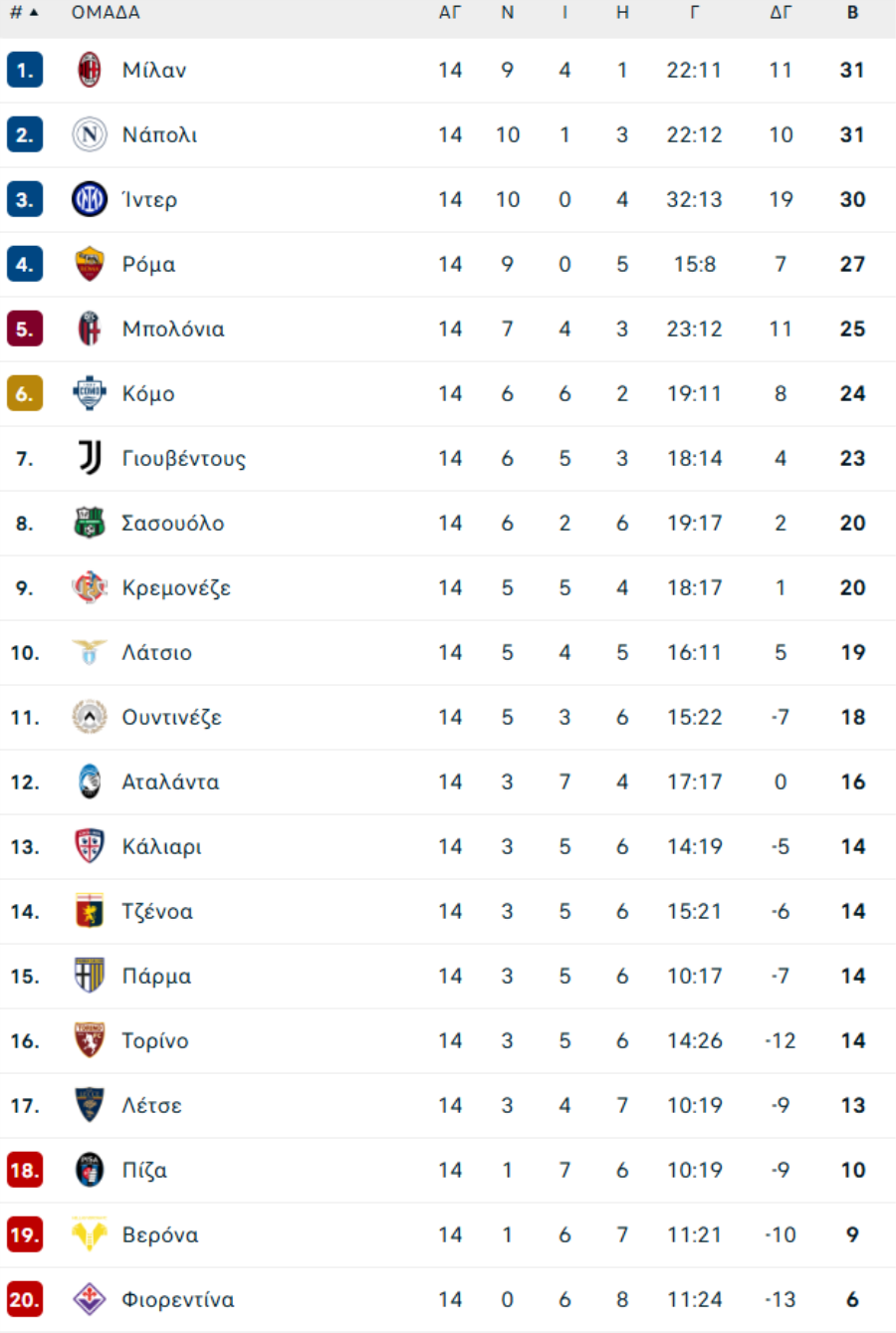The image size is (896, 1333).
Task: Click the Fiorentina club crest
Action: click(x=90, y=1299)
